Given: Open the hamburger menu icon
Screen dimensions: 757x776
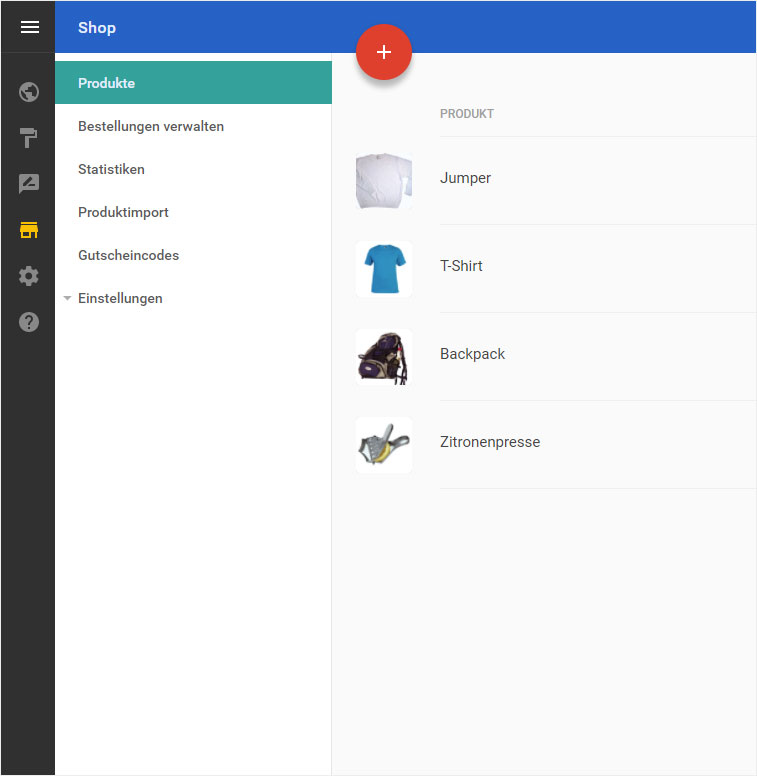Looking at the screenshot, I should (30, 27).
